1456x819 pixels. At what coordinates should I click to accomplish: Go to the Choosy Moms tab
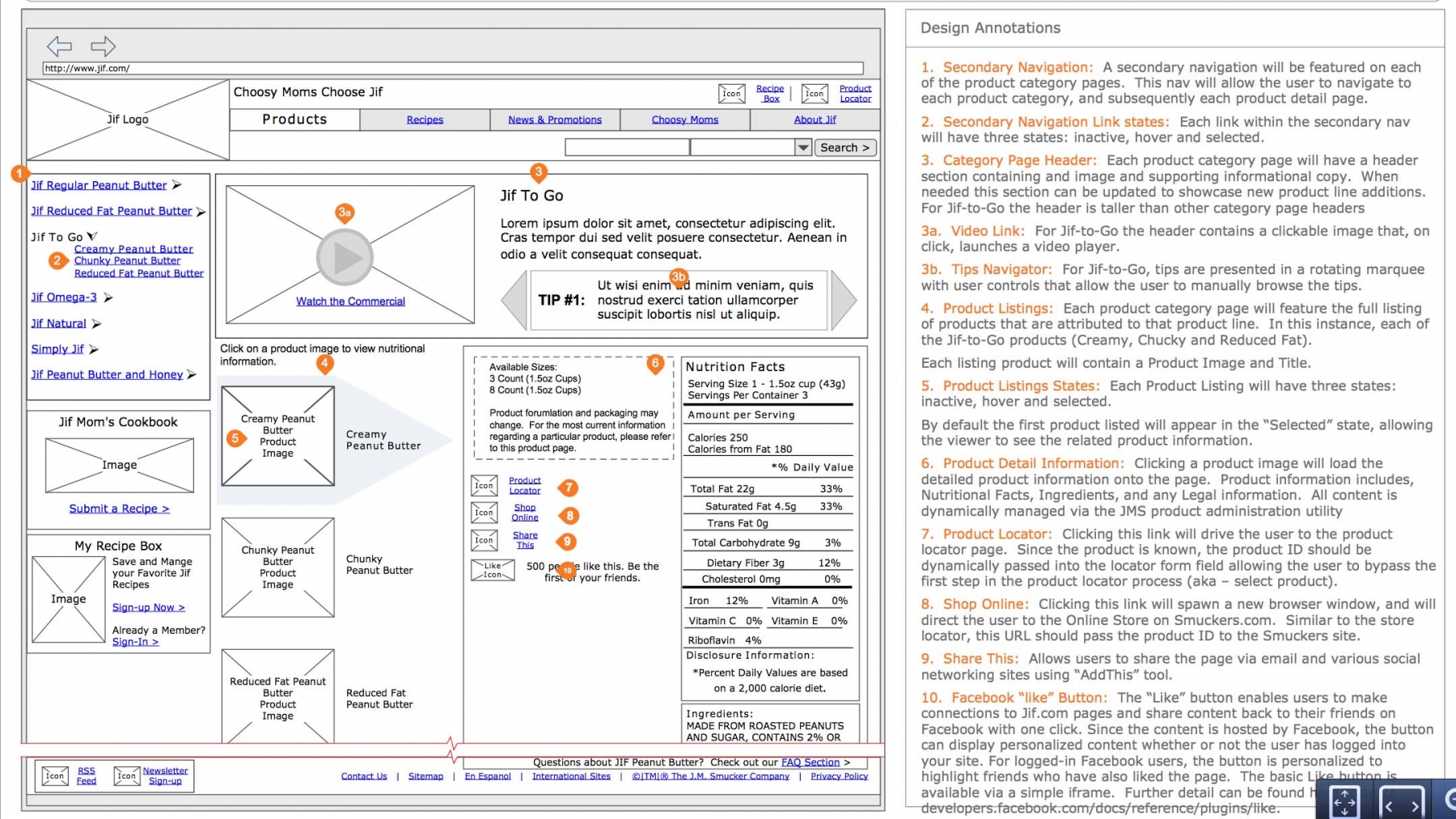tap(685, 120)
